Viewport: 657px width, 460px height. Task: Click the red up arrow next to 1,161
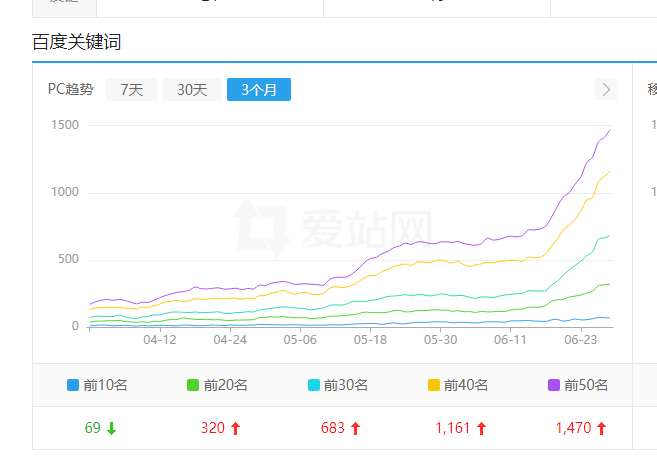pyautogui.click(x=481, y=429)
